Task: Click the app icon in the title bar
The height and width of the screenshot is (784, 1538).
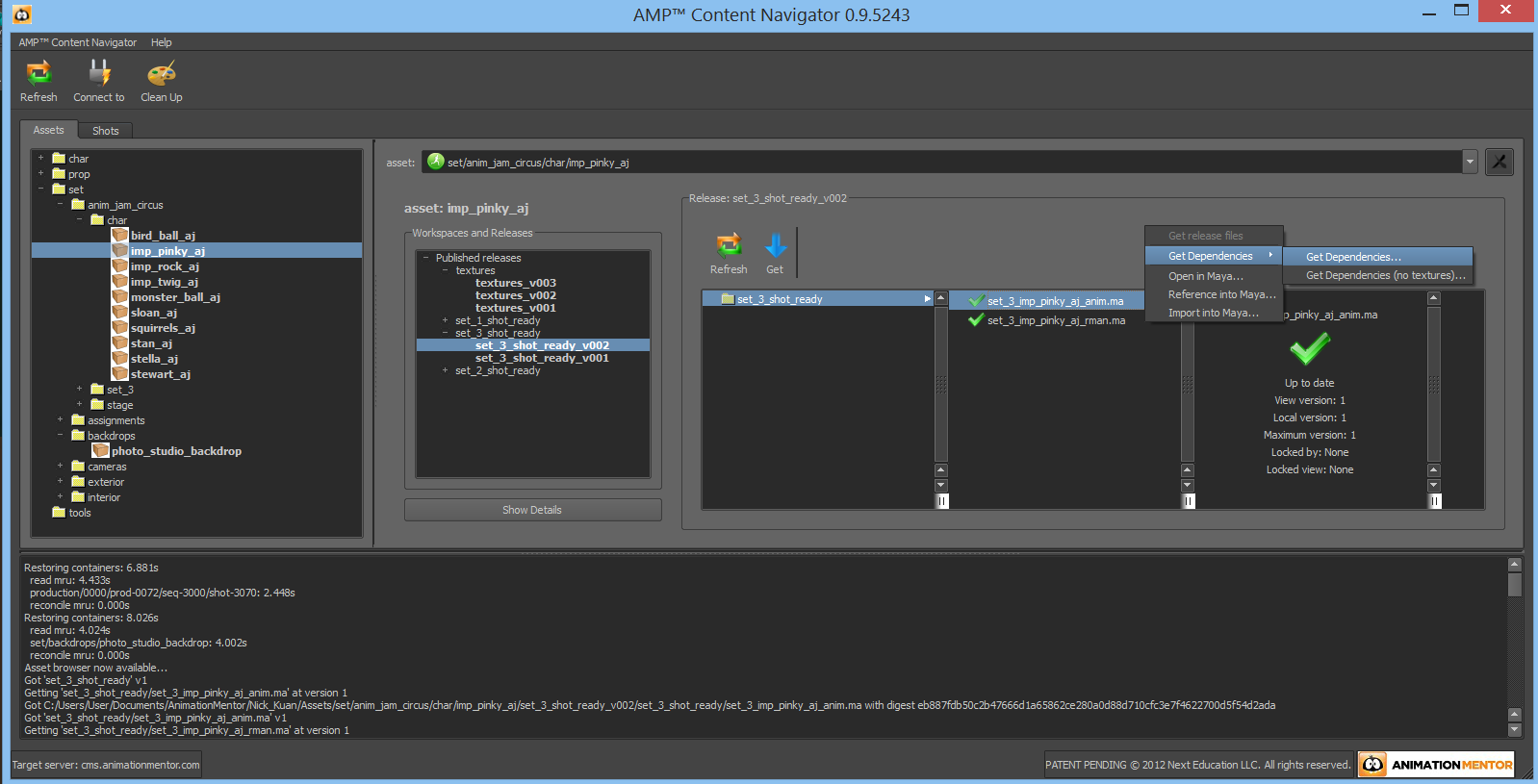Action: click(x=22, y=14)
